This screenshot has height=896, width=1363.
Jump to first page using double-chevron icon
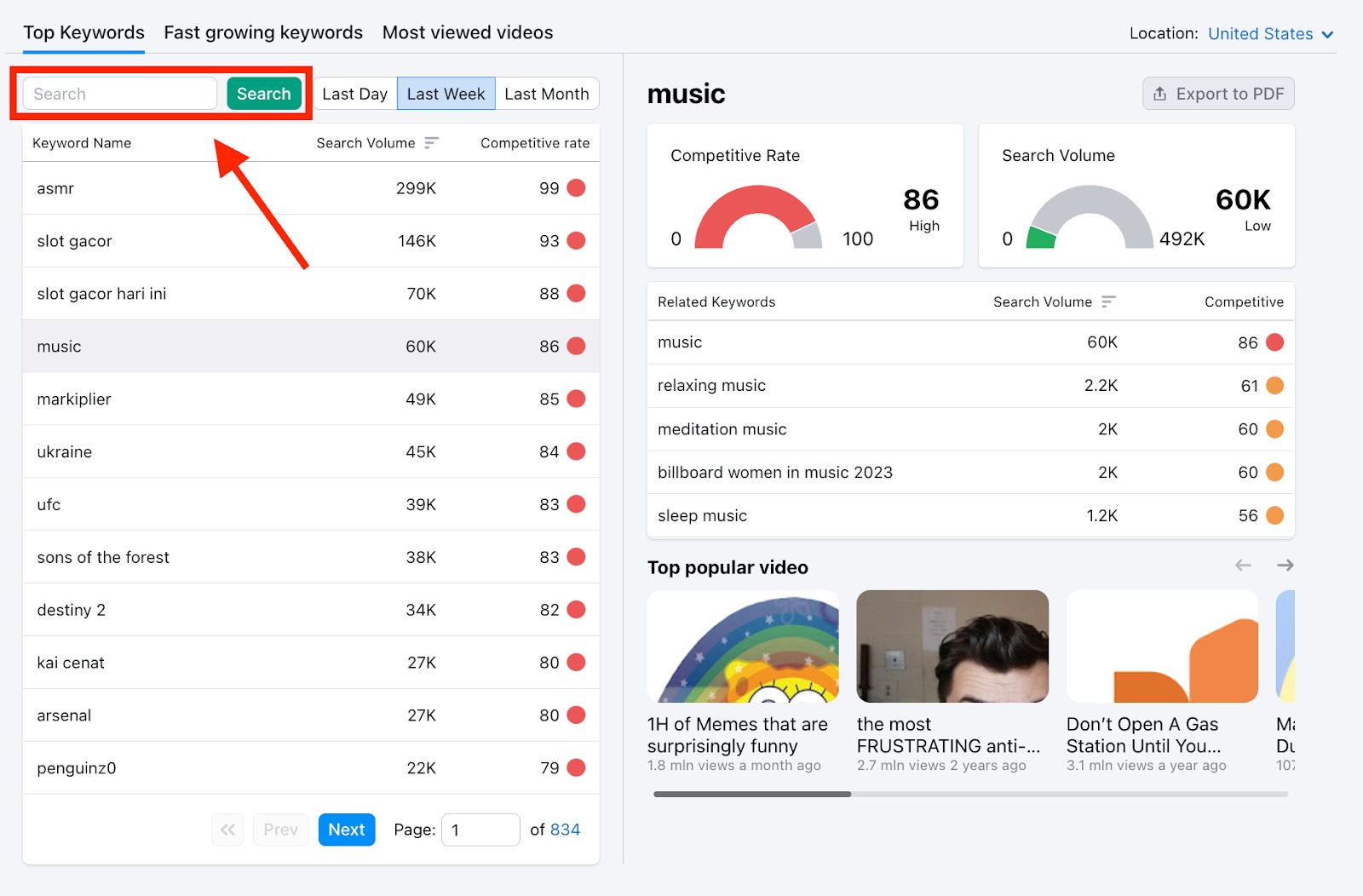pyautogui.click(x=227, y=829)
